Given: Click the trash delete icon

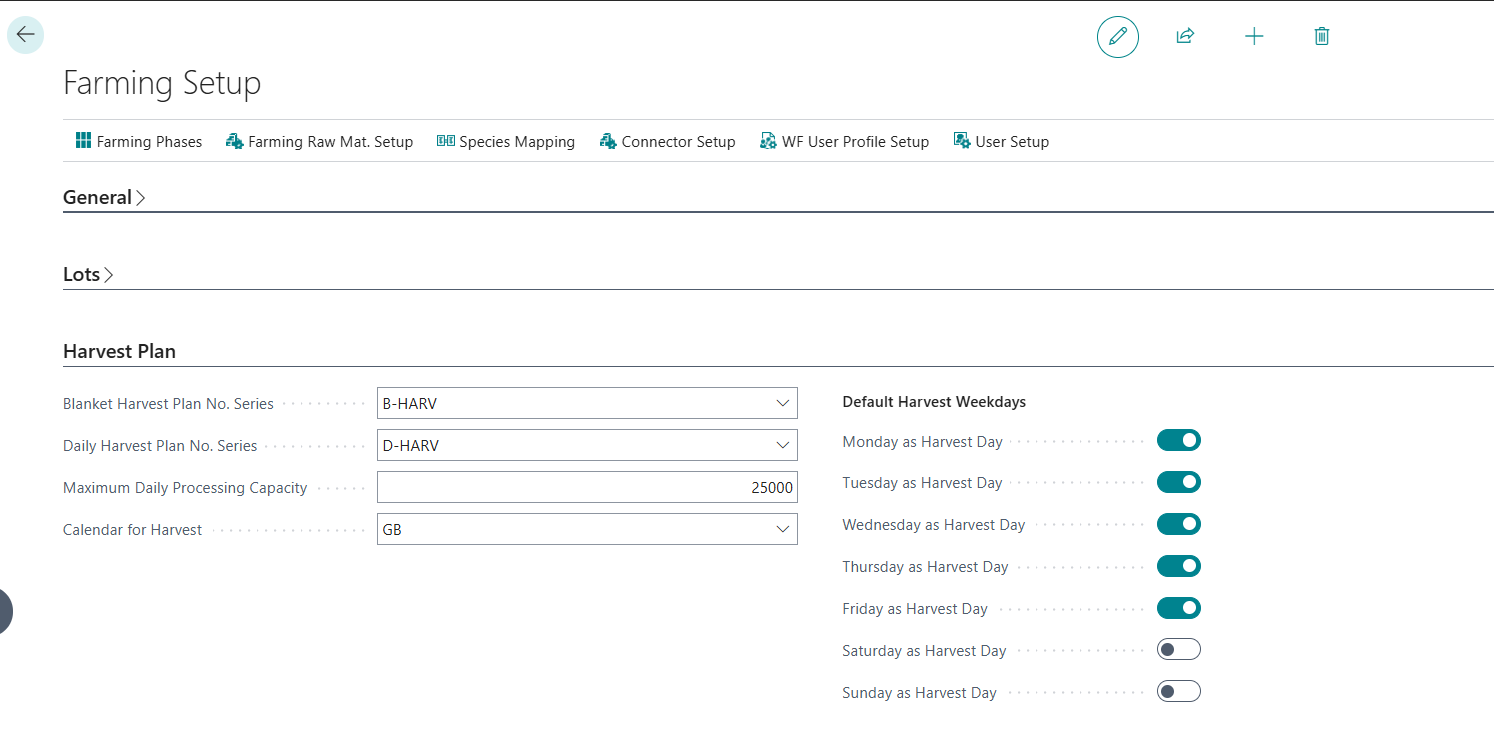Looking at the screenshot, I should pos(1321,37).
